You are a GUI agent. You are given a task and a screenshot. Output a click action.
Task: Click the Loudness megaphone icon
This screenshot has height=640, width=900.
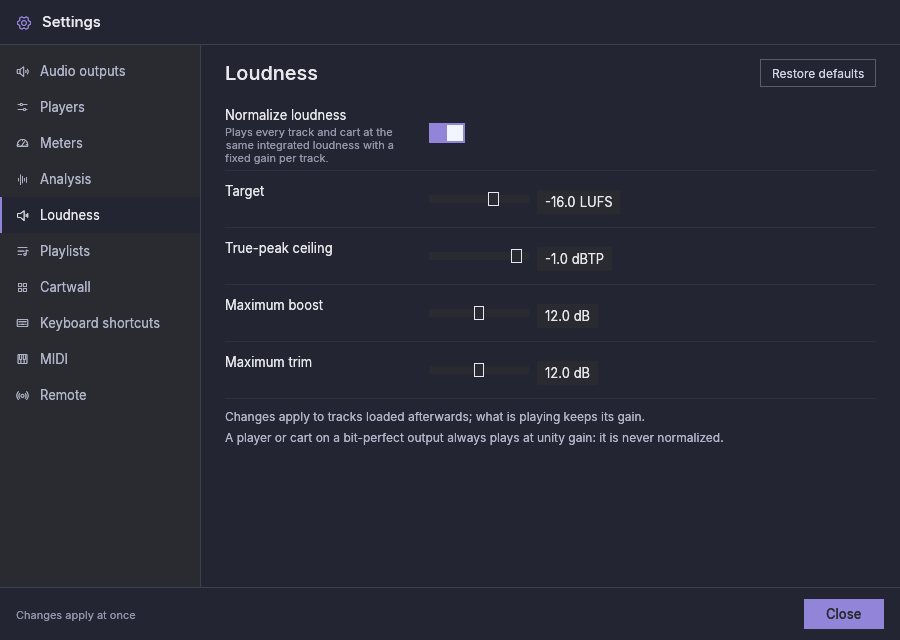point(22,215)
